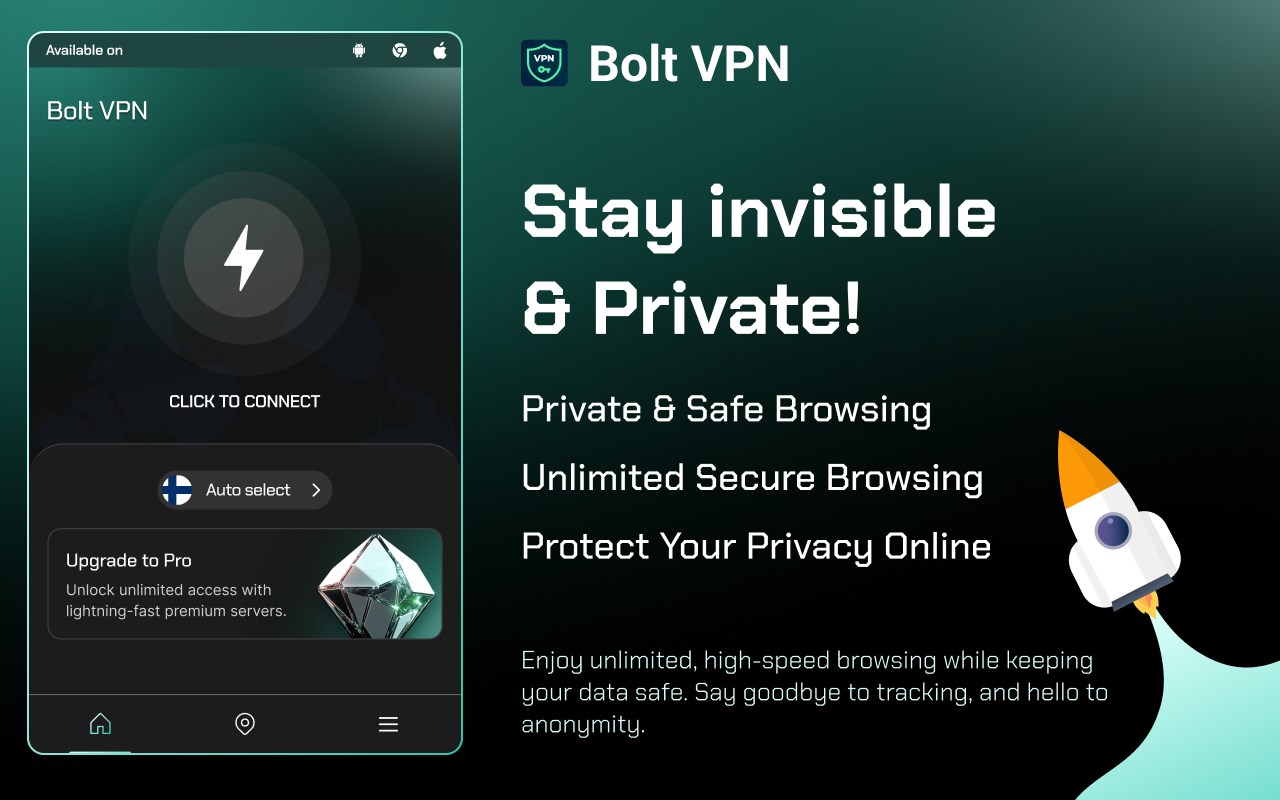1280x800 pixels.
Task: Click the Bolt VPN app title
Action: point(97,110)
